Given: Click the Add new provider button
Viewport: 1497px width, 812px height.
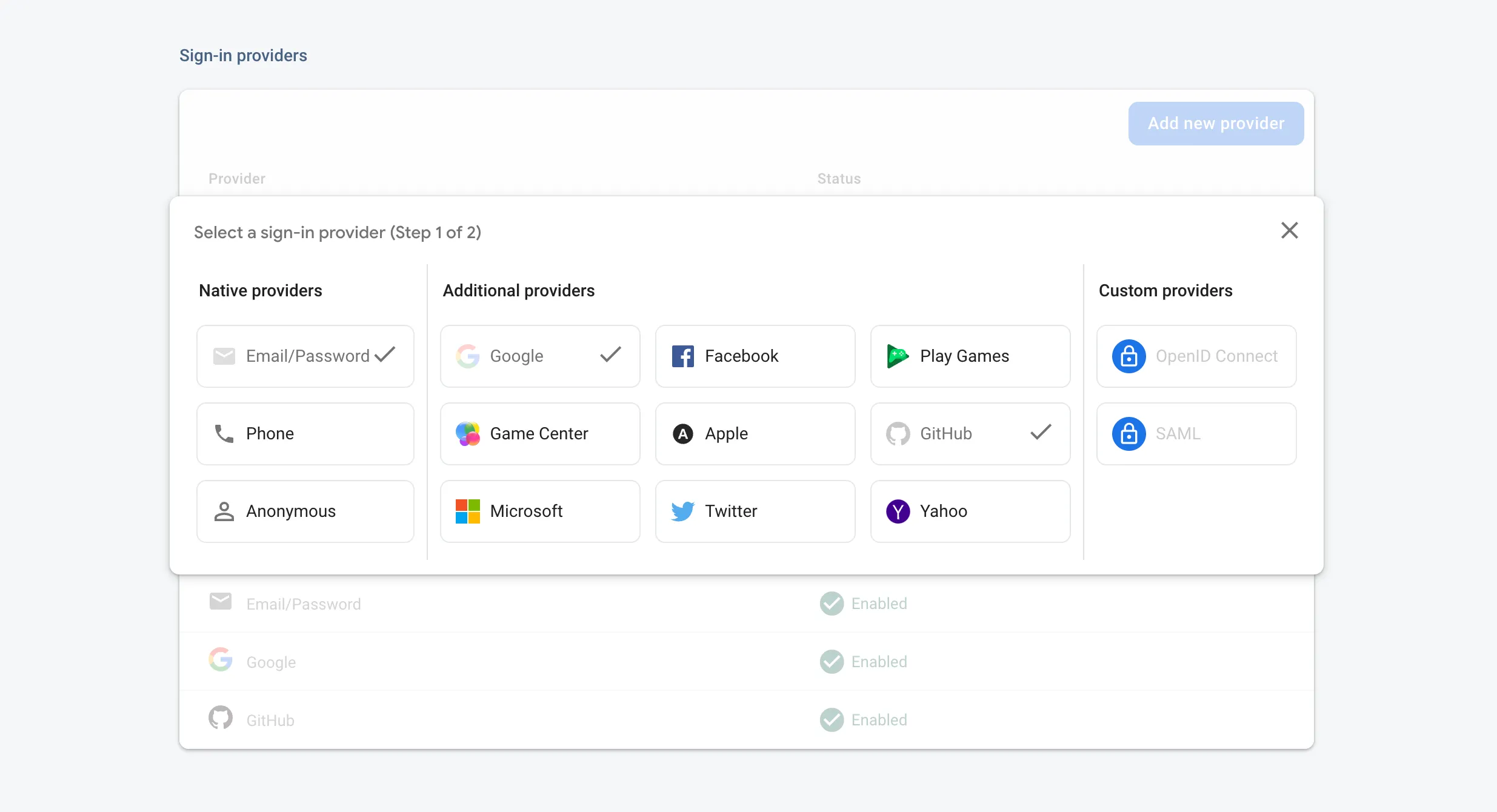Looking at the screenshot, I should coord(1216,124).
